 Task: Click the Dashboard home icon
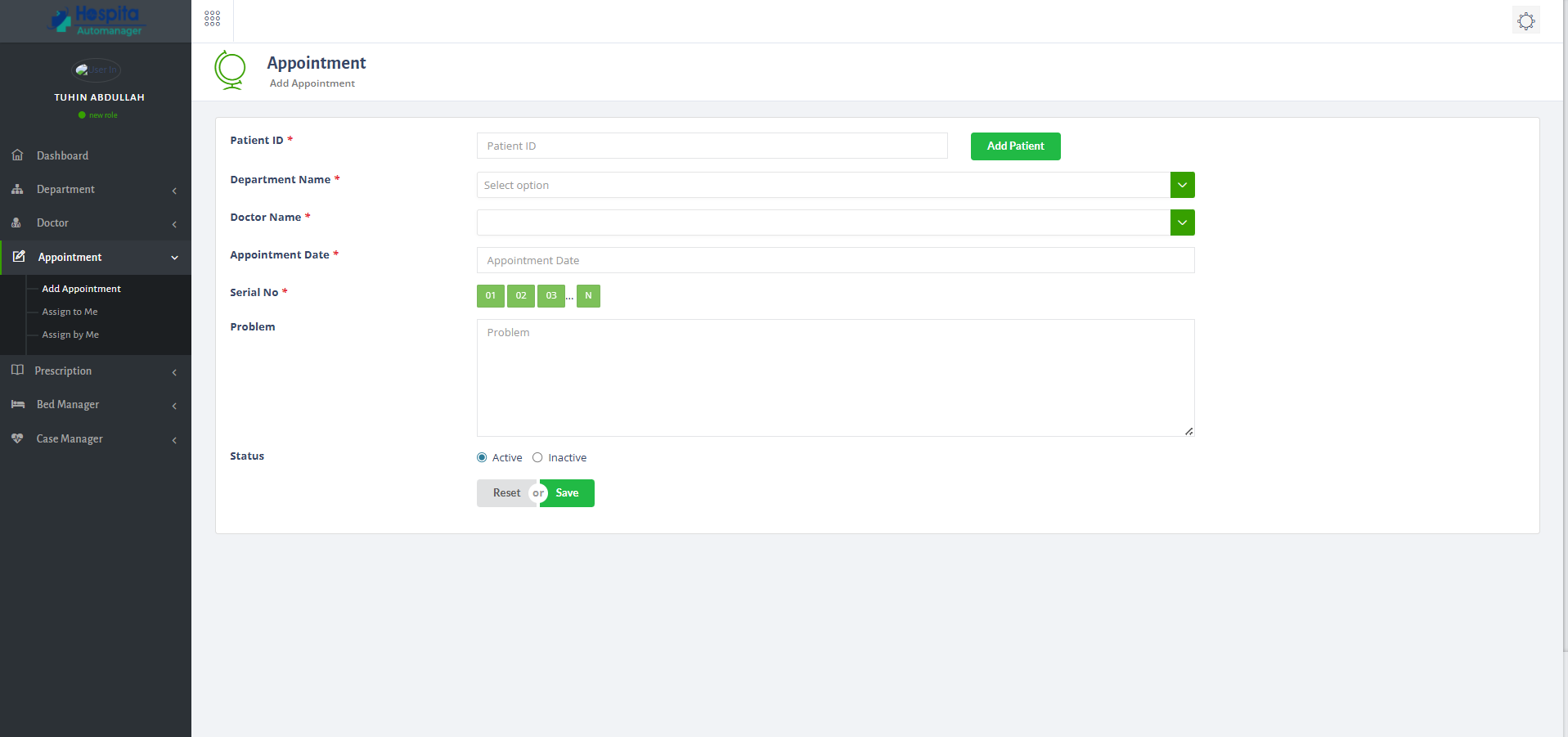point(18,155)
